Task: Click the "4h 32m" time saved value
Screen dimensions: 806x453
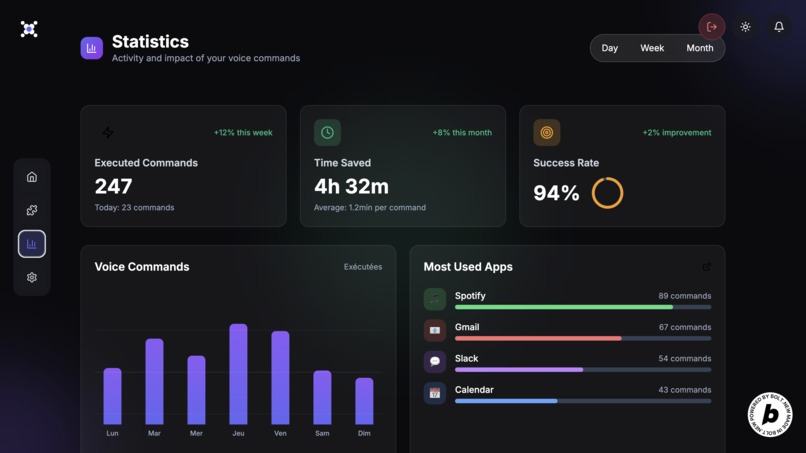Action: (352, 186)
